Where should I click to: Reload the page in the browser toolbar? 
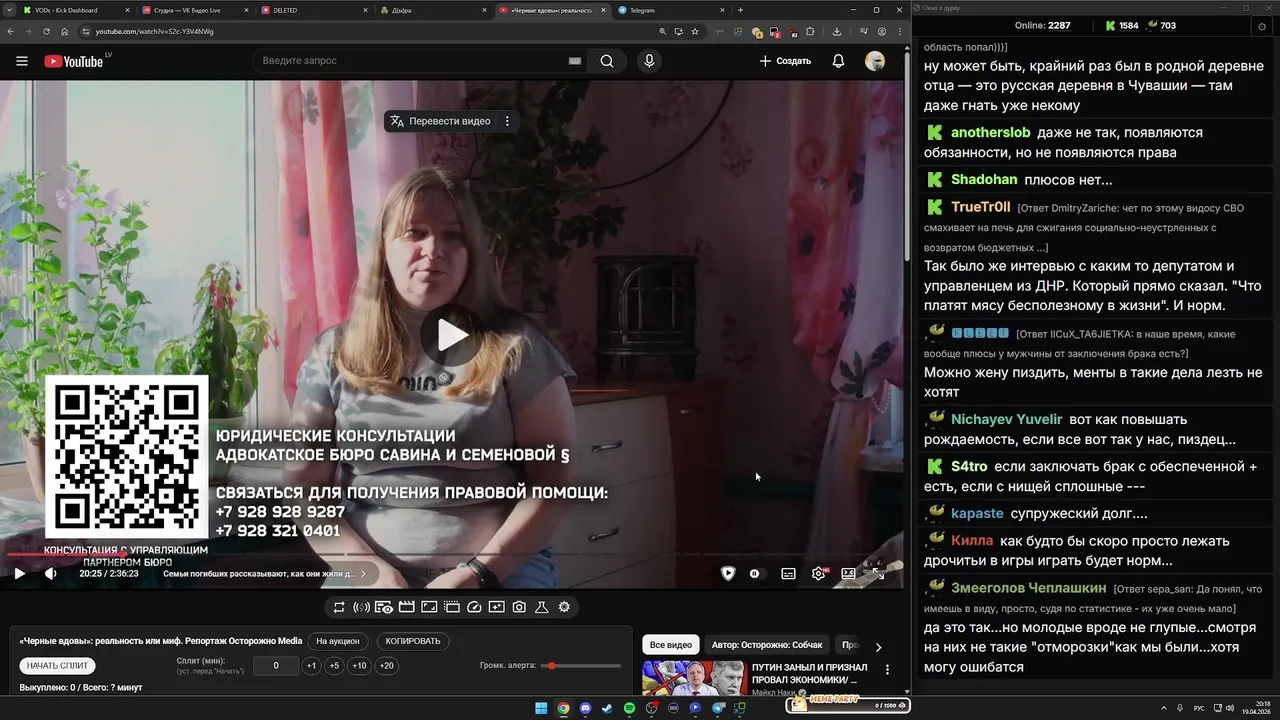pyautogui.click(x=47, y=31)
